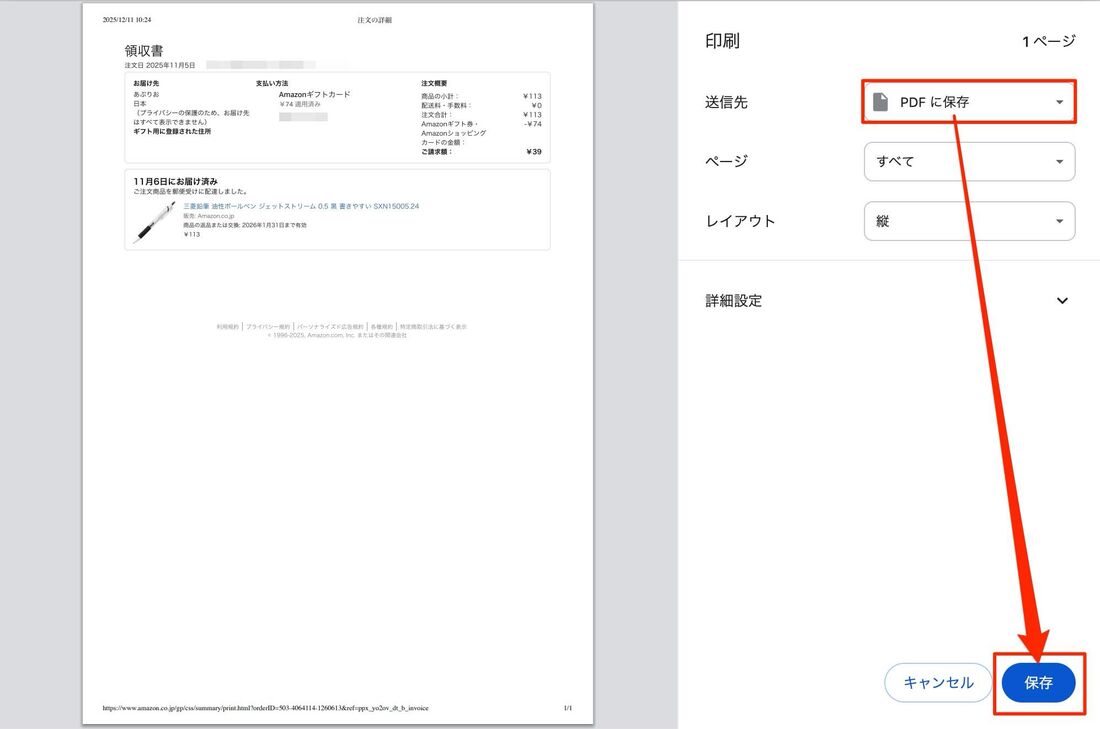Screen dimensions: 1100x729
Task: Open the 「PDF に保存」 destination selector
Action: [x=967, y=100]
